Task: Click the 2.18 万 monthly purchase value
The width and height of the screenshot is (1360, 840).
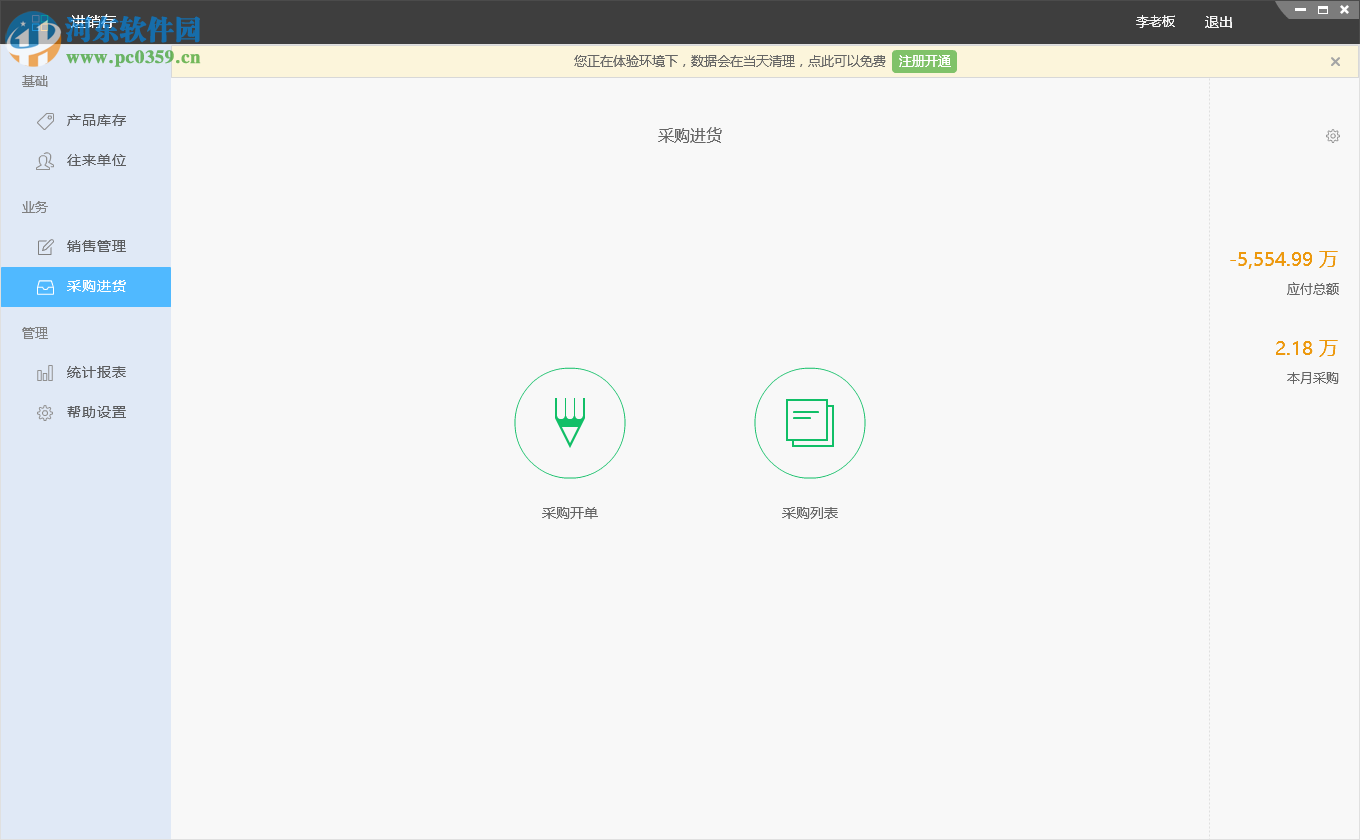Action: (x=1306, y=349)
